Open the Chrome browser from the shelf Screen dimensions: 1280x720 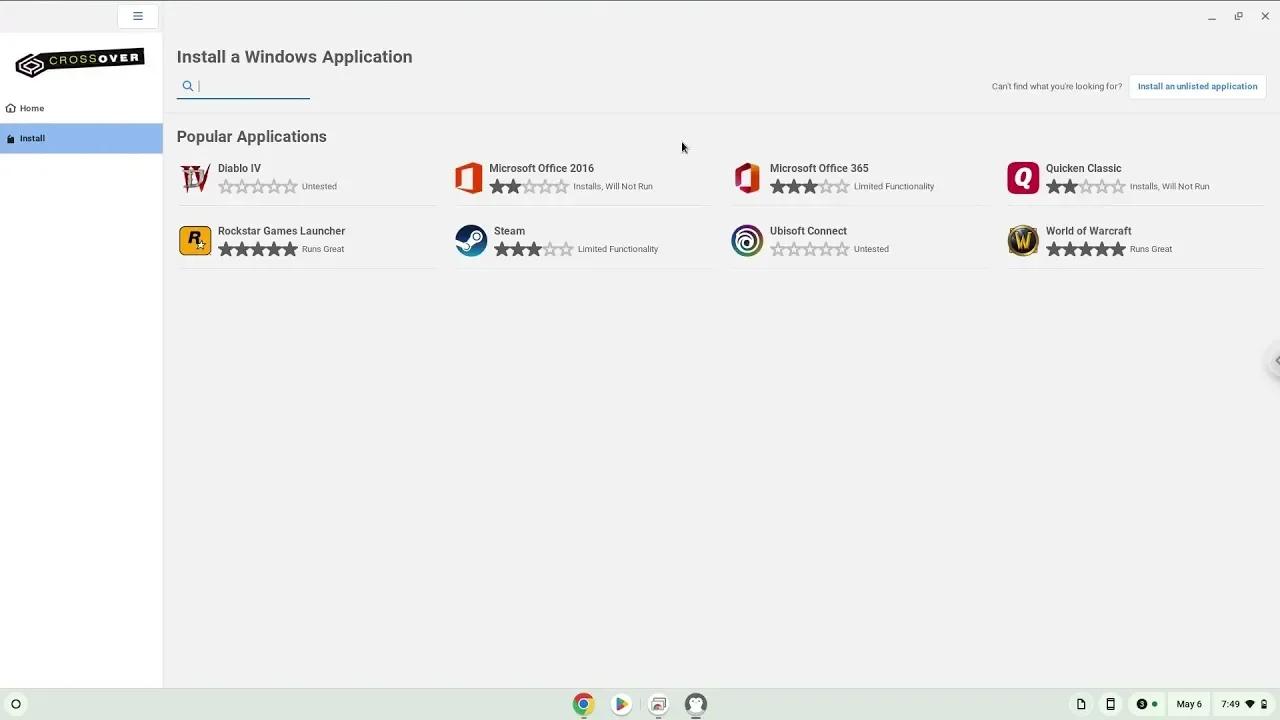pos(583,704)
